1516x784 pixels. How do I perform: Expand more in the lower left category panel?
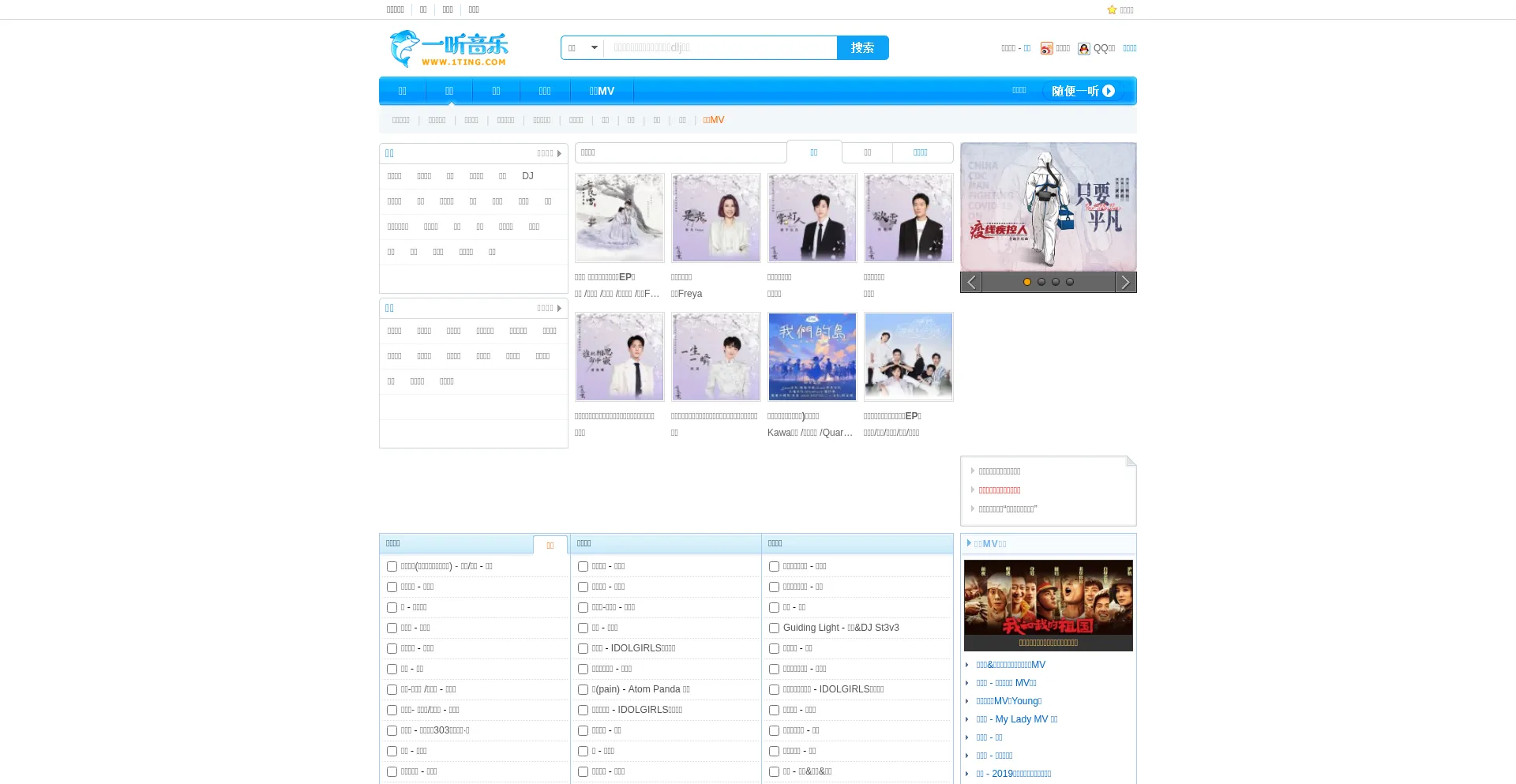(x=549, y=308)
